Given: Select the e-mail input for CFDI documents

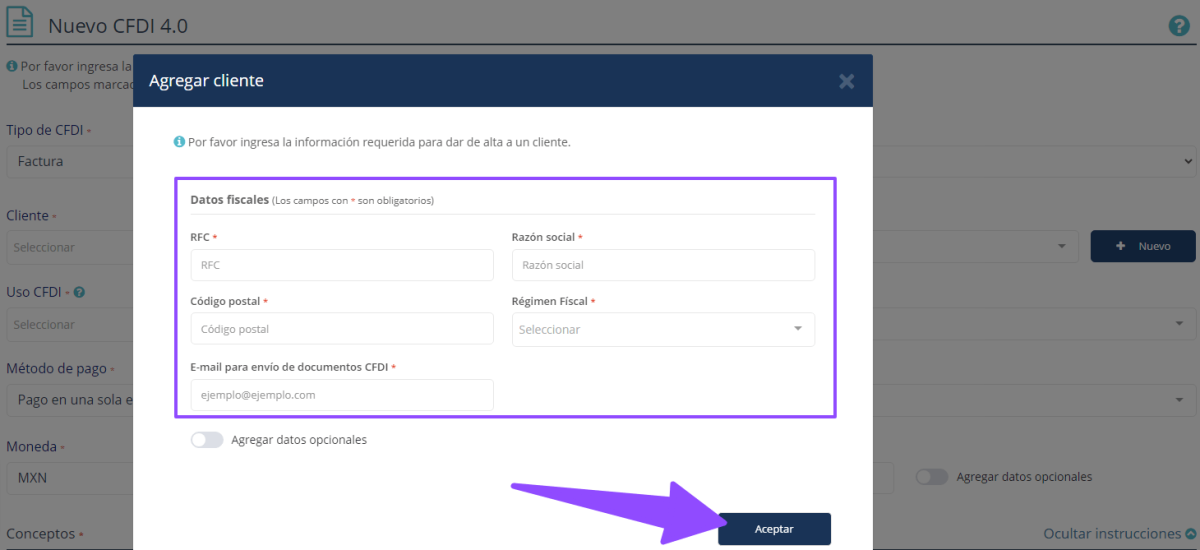Looking at the screenshot, I should [341, 395].
